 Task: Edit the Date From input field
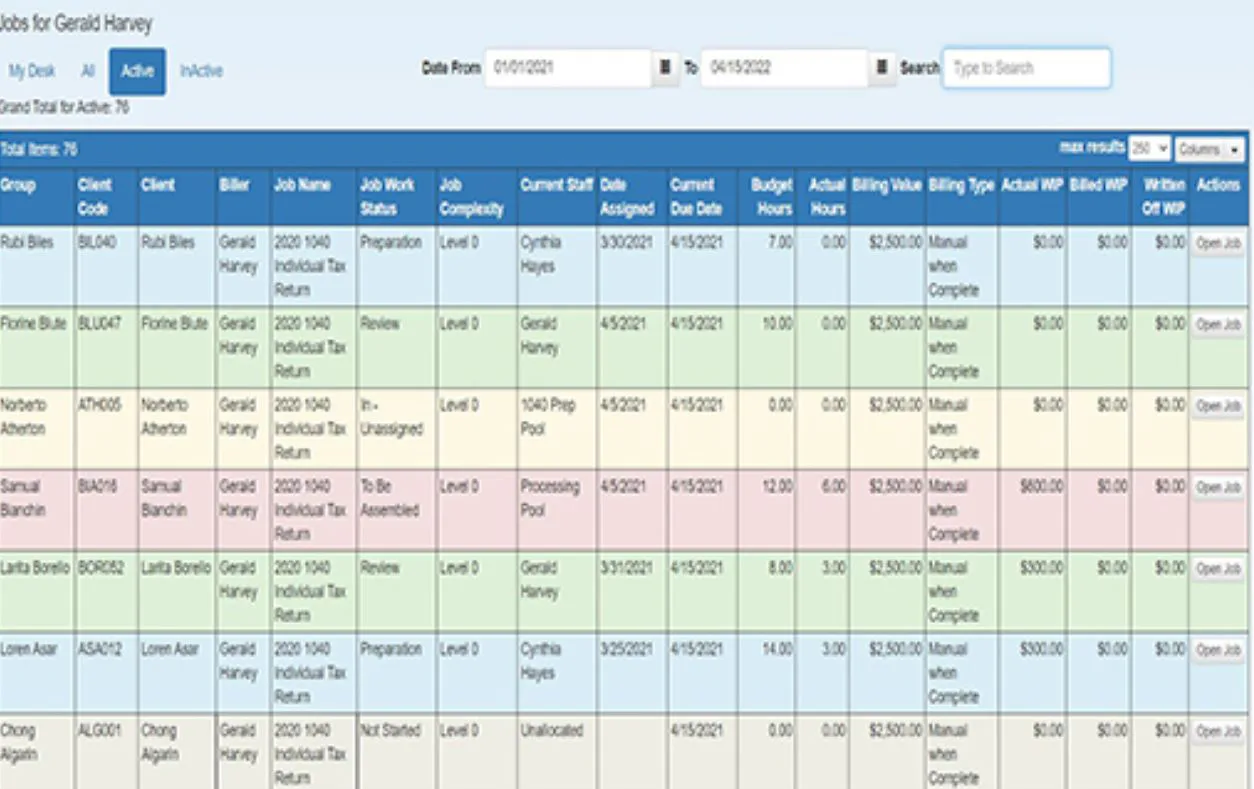(x=569, y=68)
